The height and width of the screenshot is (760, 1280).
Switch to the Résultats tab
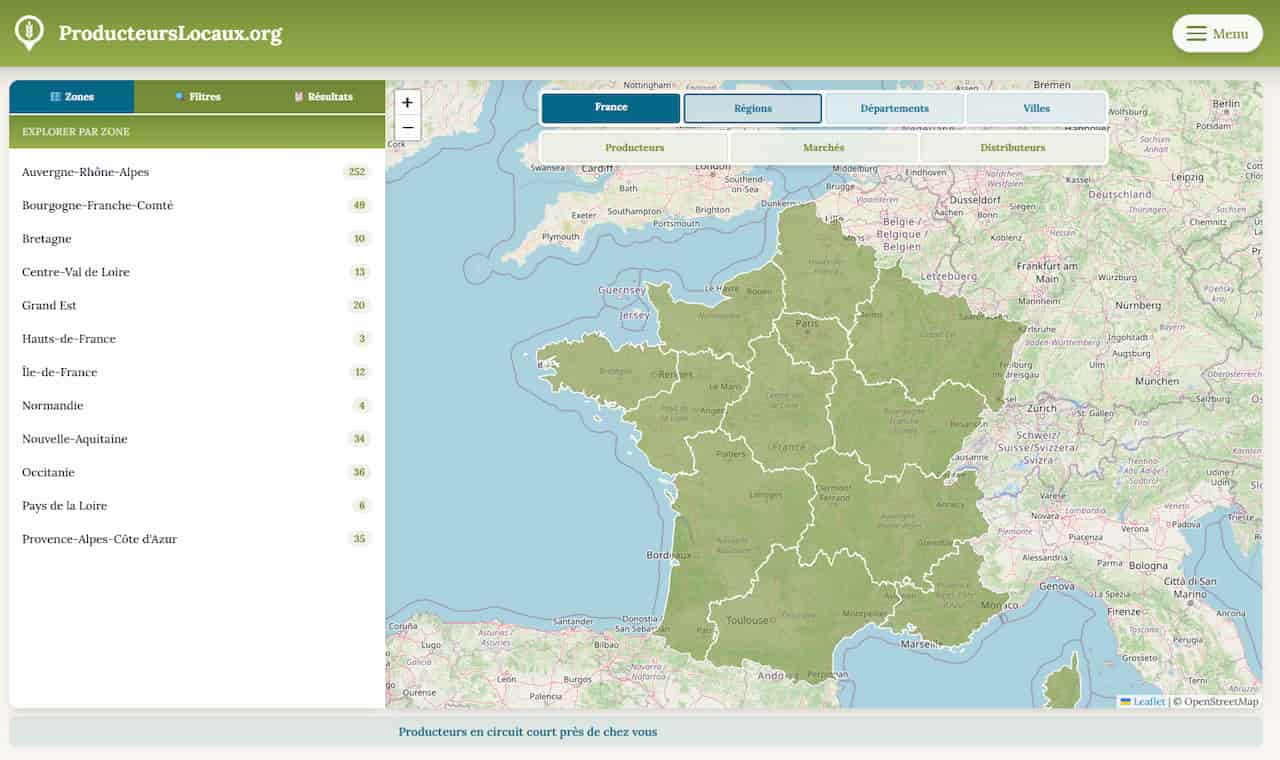pos(323,97)
